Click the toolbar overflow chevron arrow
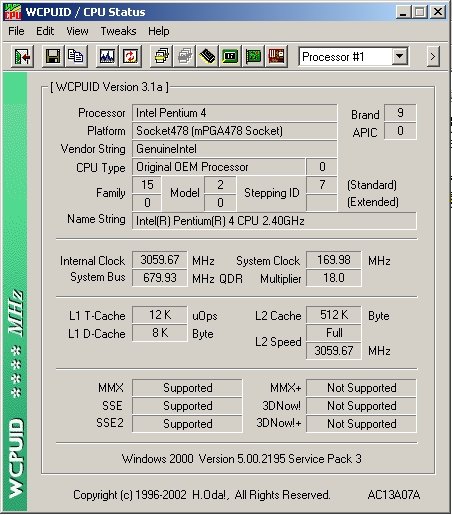This screenshot has width=452, height=515. point(433,56)
